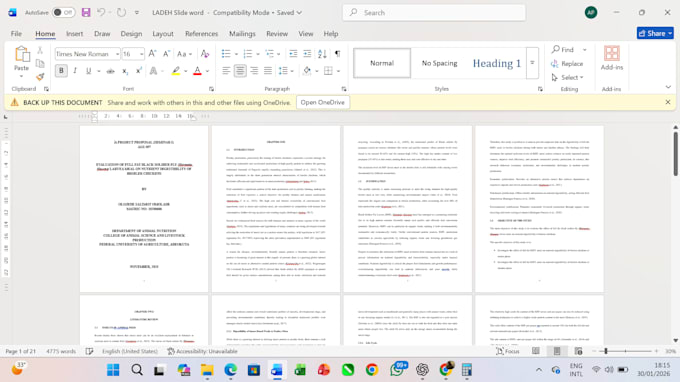
Task: Open line spacing dropdown
Action: 292,71
